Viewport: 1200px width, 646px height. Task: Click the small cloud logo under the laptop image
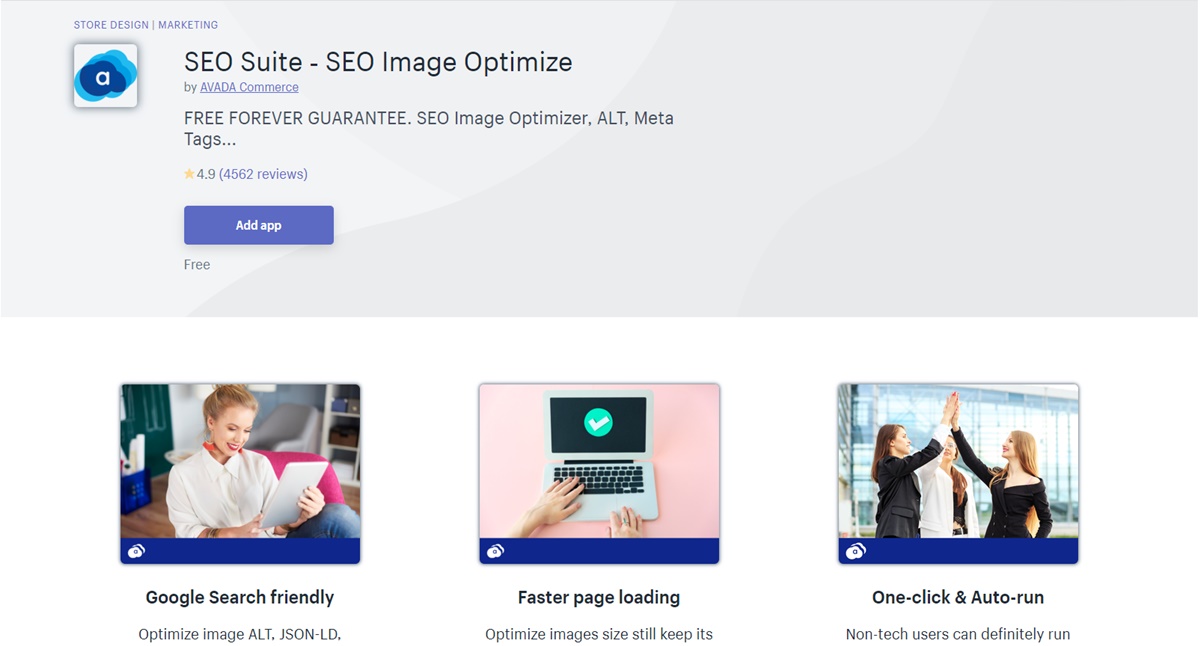pyautogui.click(x=495, y=551)
